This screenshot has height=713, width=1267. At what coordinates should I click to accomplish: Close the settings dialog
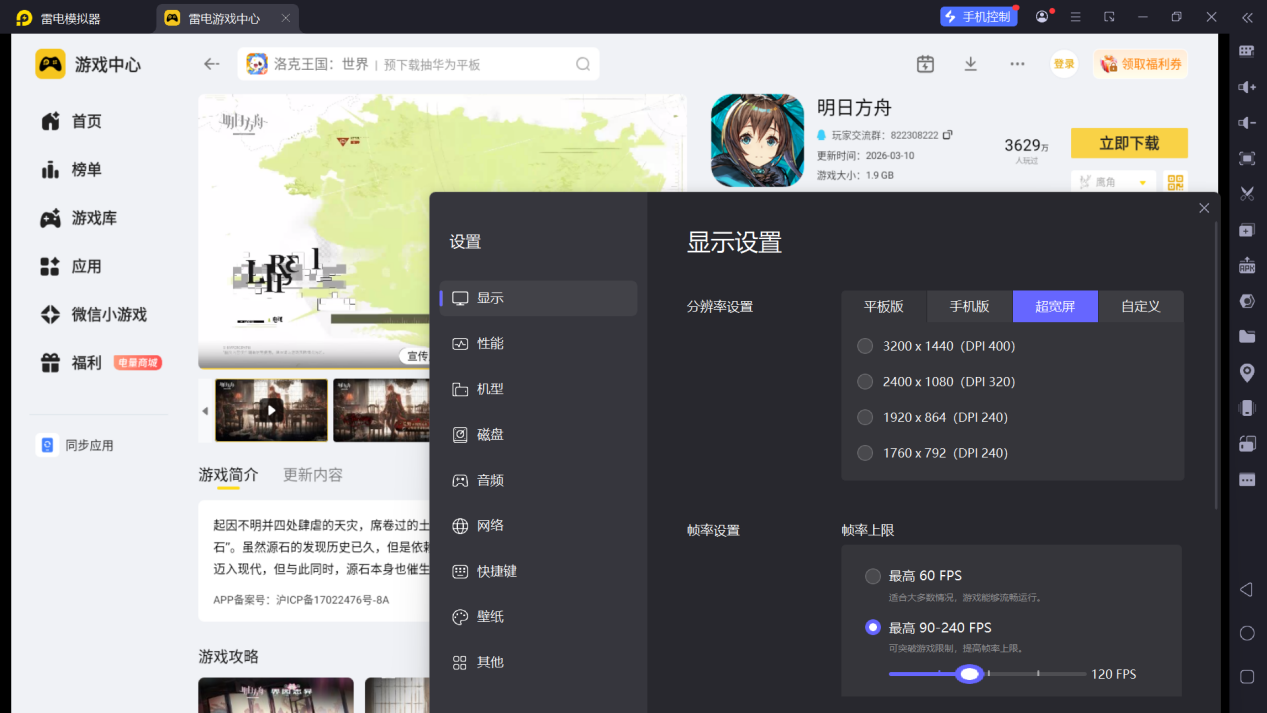click(1204, 208)
